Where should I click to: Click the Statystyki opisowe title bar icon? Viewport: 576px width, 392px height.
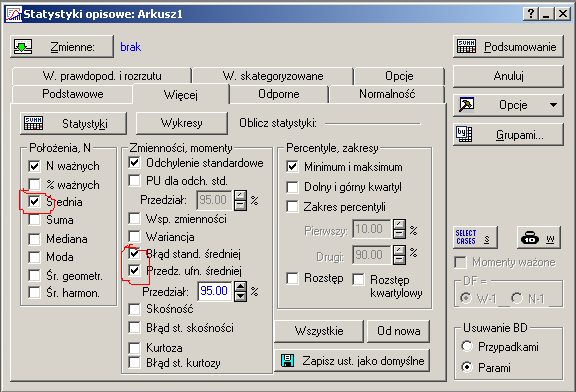(x=14, y=14)
